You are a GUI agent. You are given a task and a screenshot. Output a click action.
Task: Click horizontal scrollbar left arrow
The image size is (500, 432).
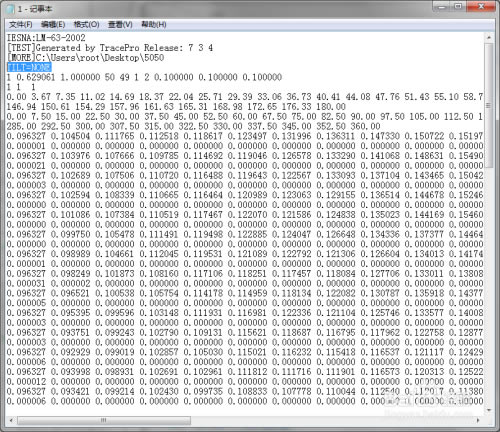11,421
